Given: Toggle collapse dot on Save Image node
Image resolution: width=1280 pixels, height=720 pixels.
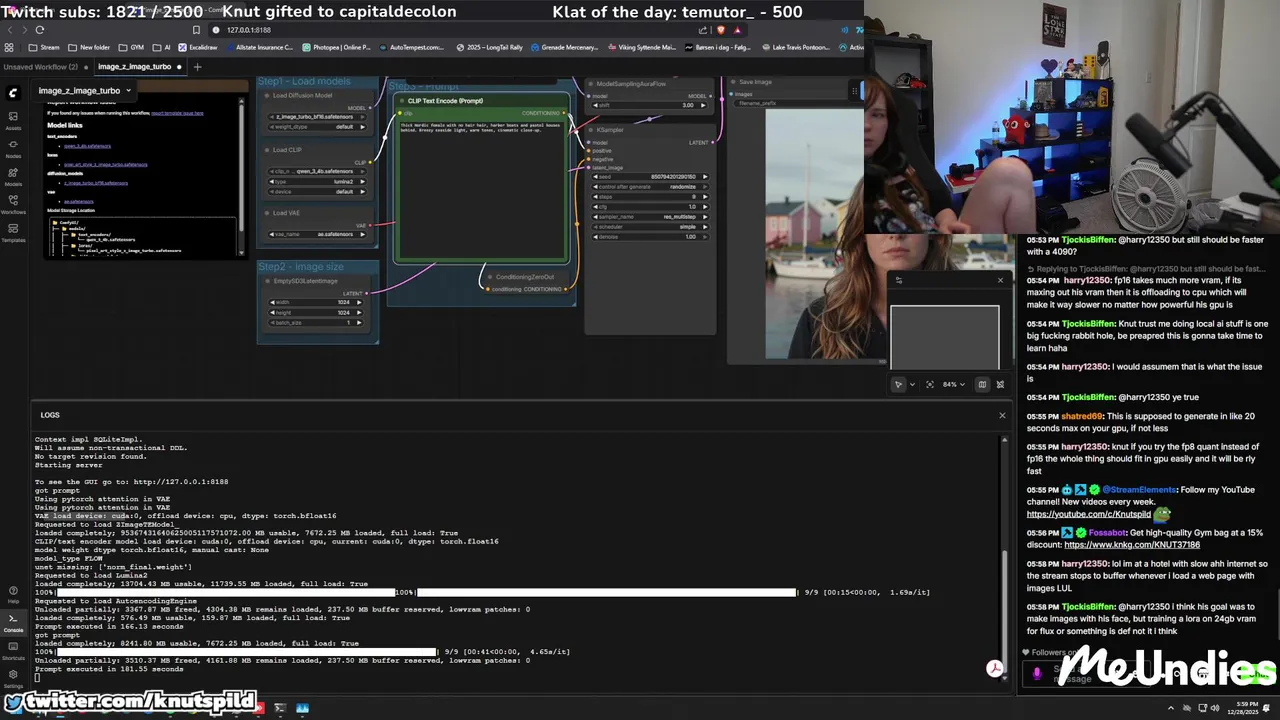Looking at the screenshot, I should pos(733,82).
